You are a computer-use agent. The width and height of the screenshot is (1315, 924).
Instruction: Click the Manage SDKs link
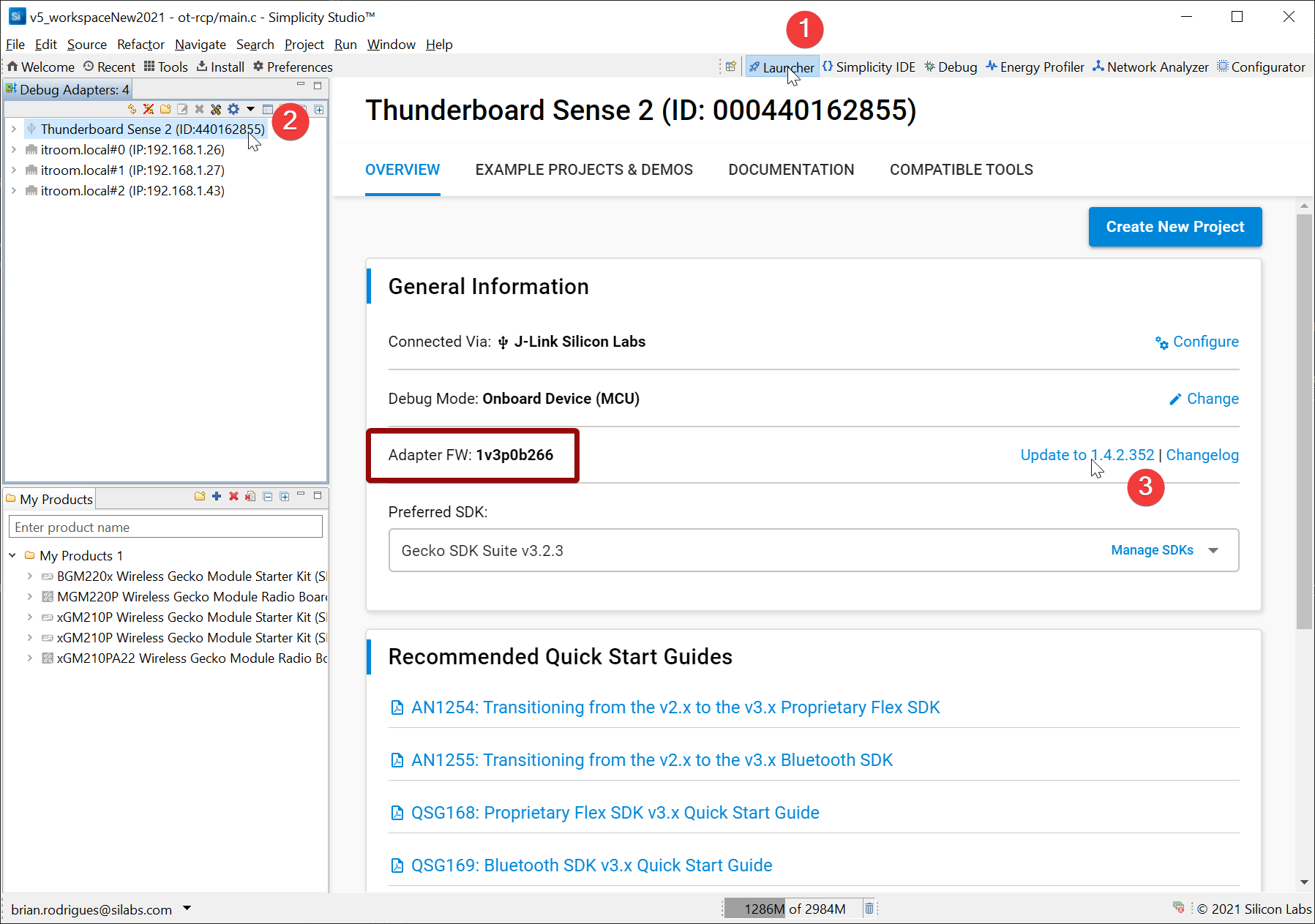(x=1152, y=550)
